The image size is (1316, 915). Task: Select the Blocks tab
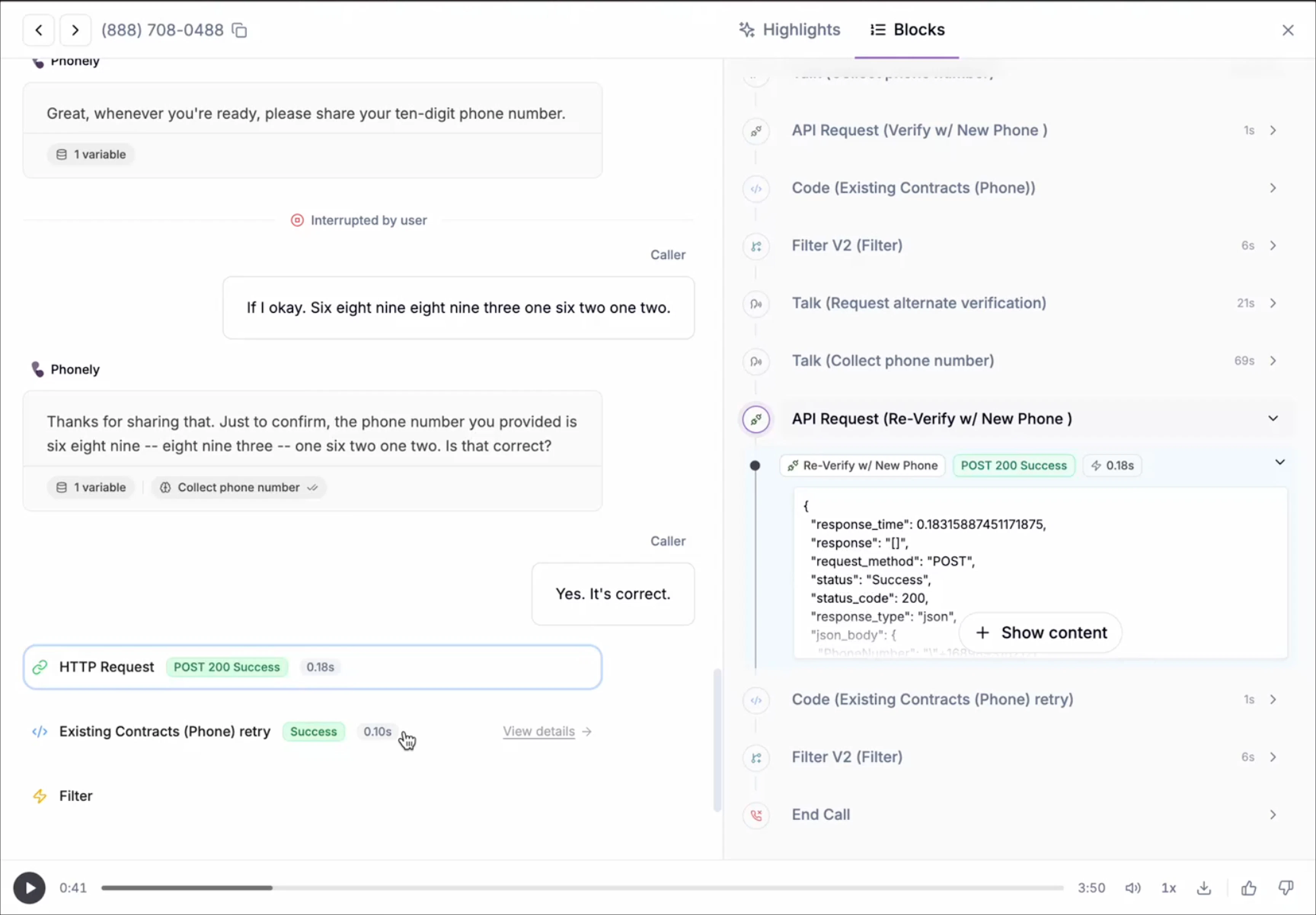pos(907,30)
